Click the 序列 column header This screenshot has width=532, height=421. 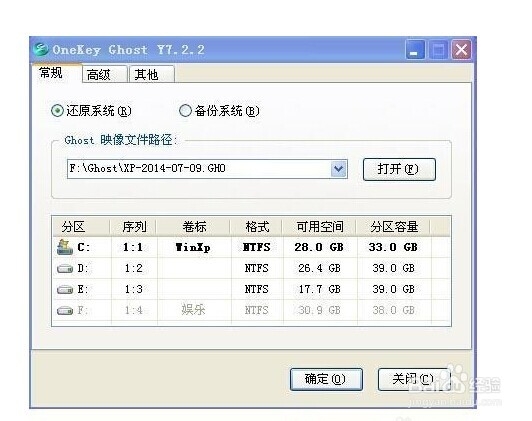point(134,227)
